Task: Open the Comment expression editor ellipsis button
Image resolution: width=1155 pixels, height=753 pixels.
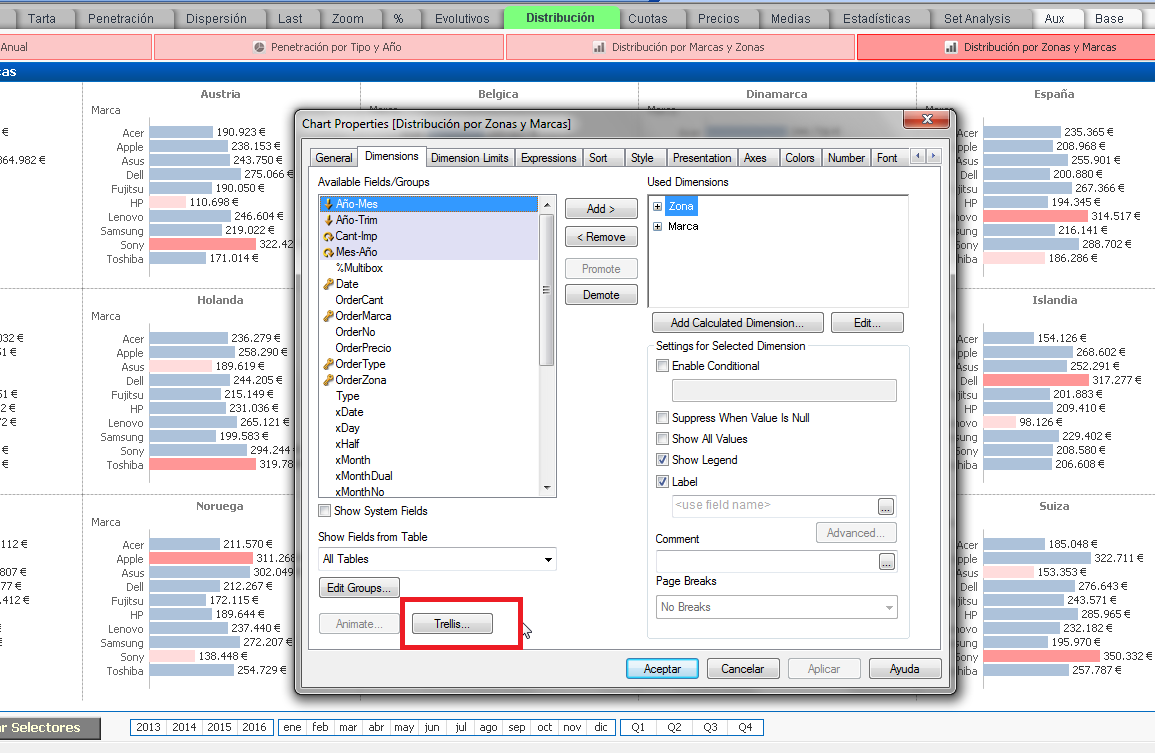Action: pyautogui.click(x=886, y=562)
